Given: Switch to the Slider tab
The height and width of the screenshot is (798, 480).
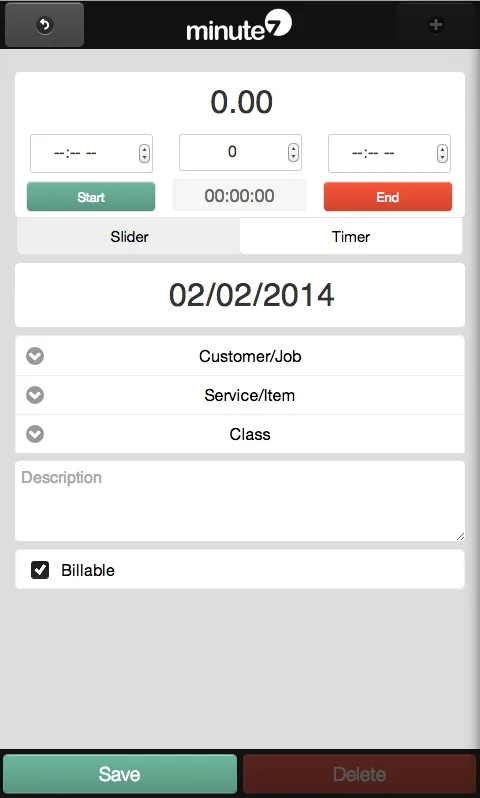Looking at the screenshot, I should click(129, 237).
